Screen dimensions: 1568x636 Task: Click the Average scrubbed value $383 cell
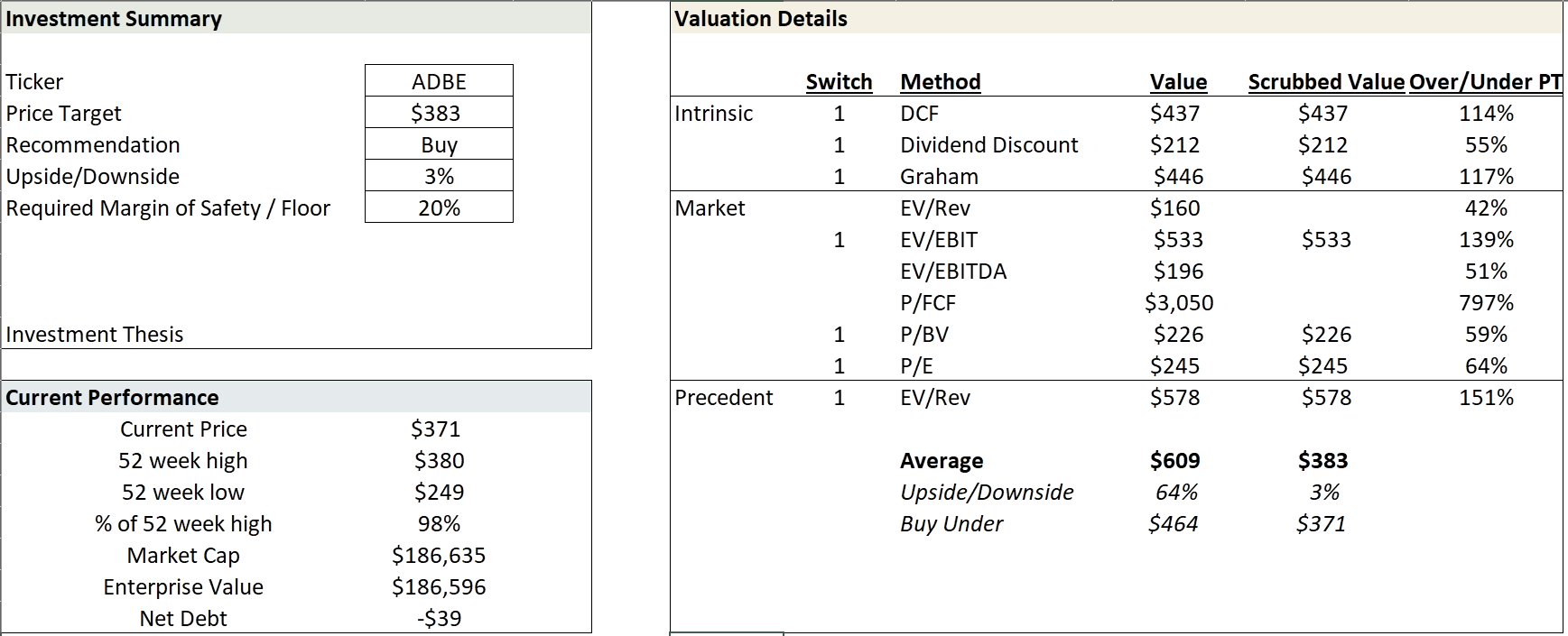1323,460
